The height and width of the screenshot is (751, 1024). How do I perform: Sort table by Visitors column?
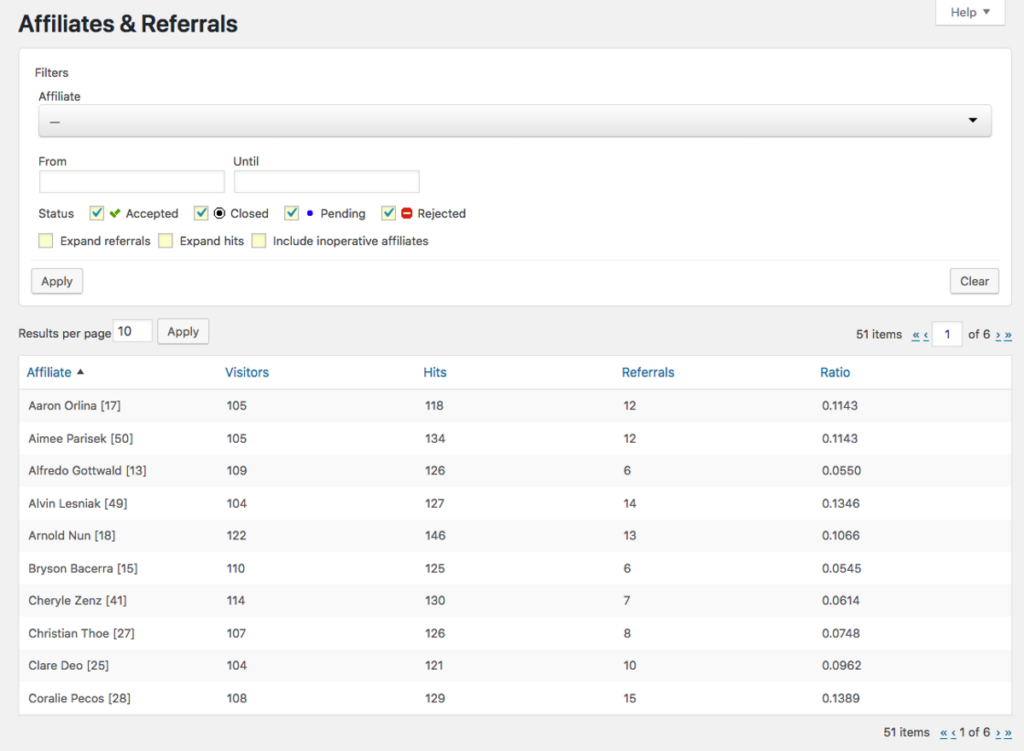coord(247,372)
